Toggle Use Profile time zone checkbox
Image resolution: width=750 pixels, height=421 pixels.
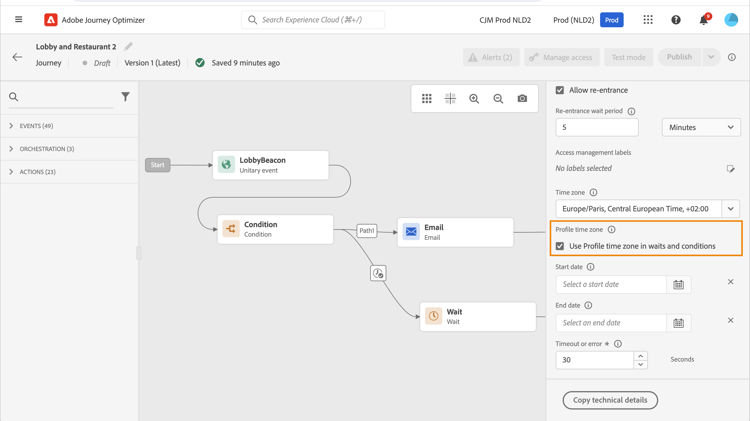pos(560,246)
